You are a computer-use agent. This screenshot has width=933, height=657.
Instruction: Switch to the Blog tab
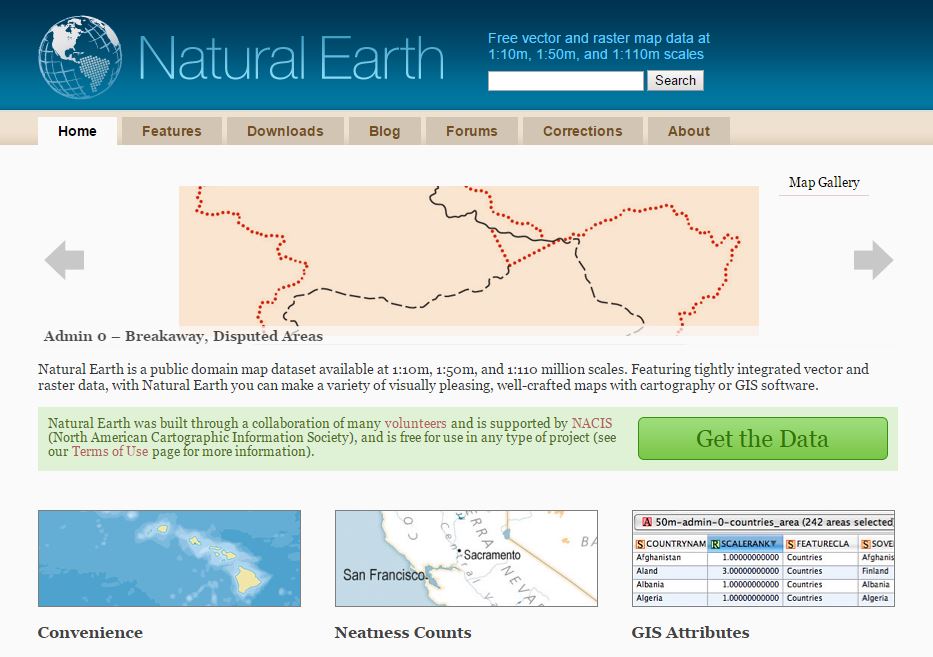tap(384, 131)
